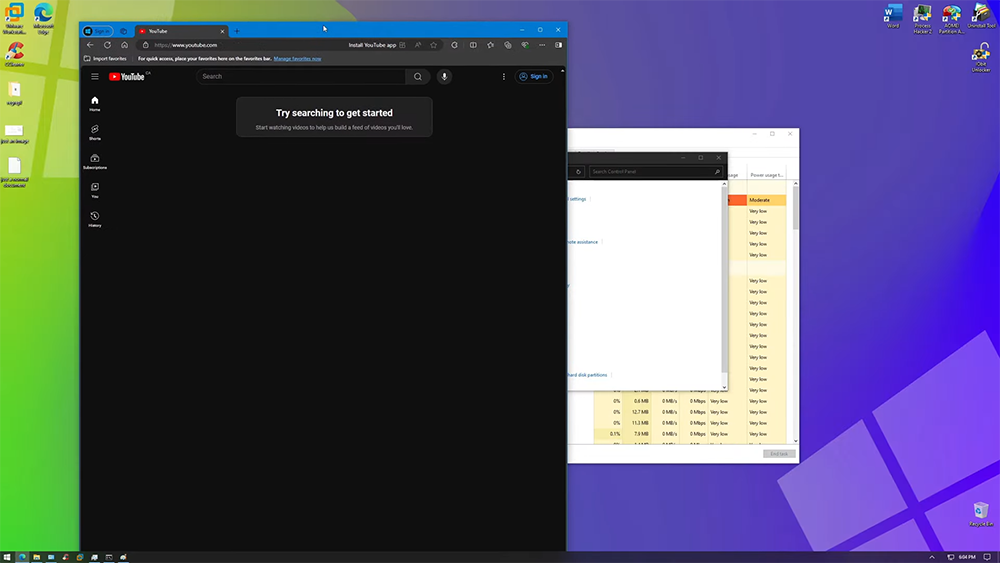
Task: Click Control Panel refresh button
Action: tap(578, 172)
